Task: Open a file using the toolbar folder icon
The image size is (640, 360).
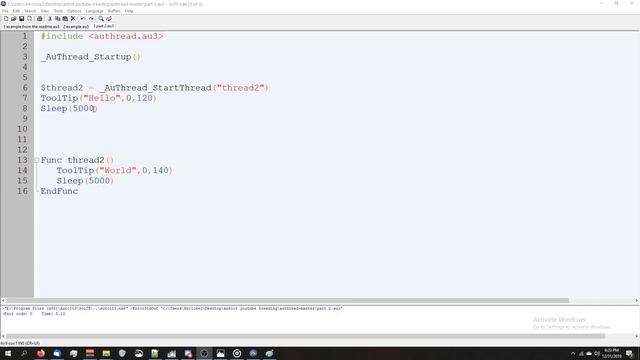Action: (x=13, y=19)
